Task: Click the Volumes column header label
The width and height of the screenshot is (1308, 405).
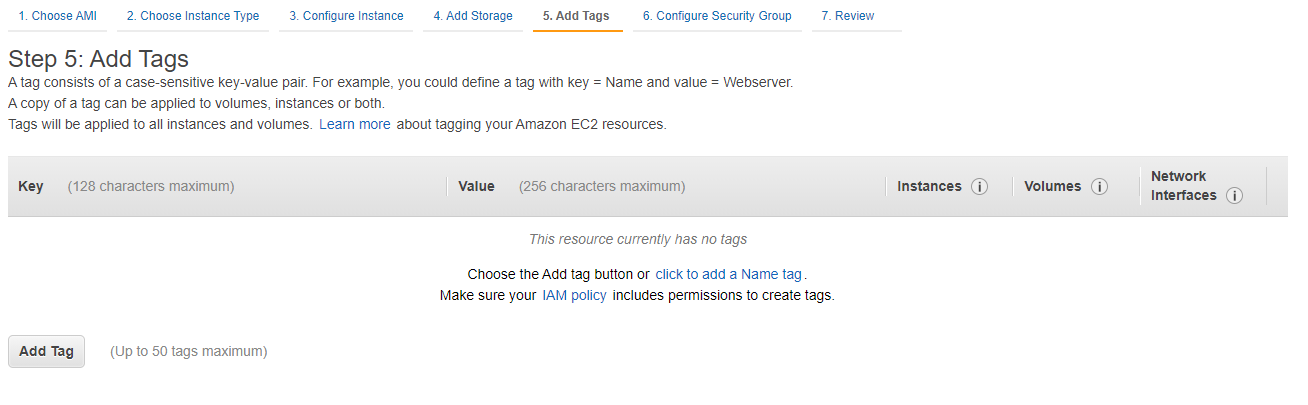Action: pyautogui.click(x=1052, y=186)
